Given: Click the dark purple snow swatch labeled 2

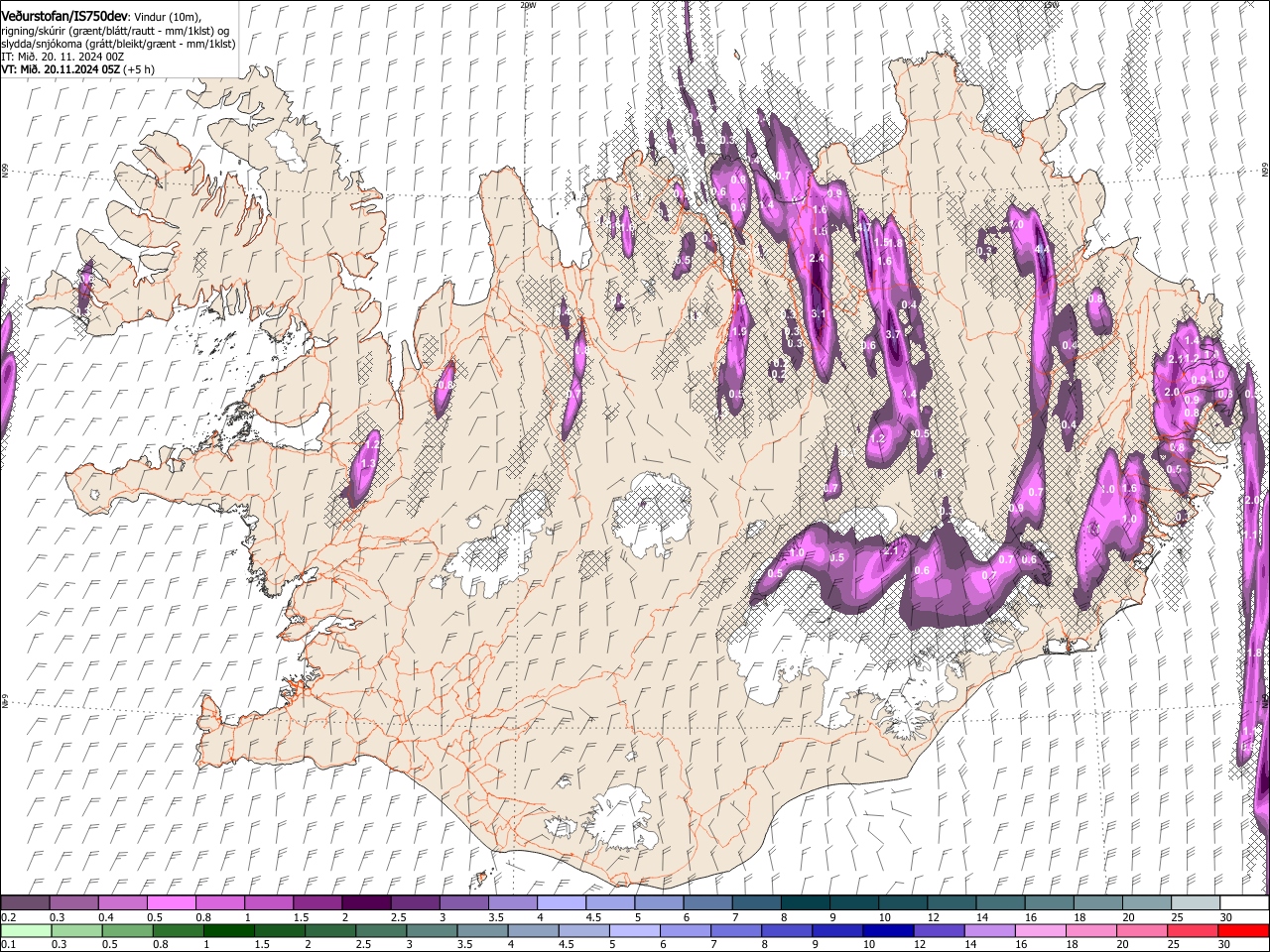Looking at the screenshot, I should [x=365, y=903].
